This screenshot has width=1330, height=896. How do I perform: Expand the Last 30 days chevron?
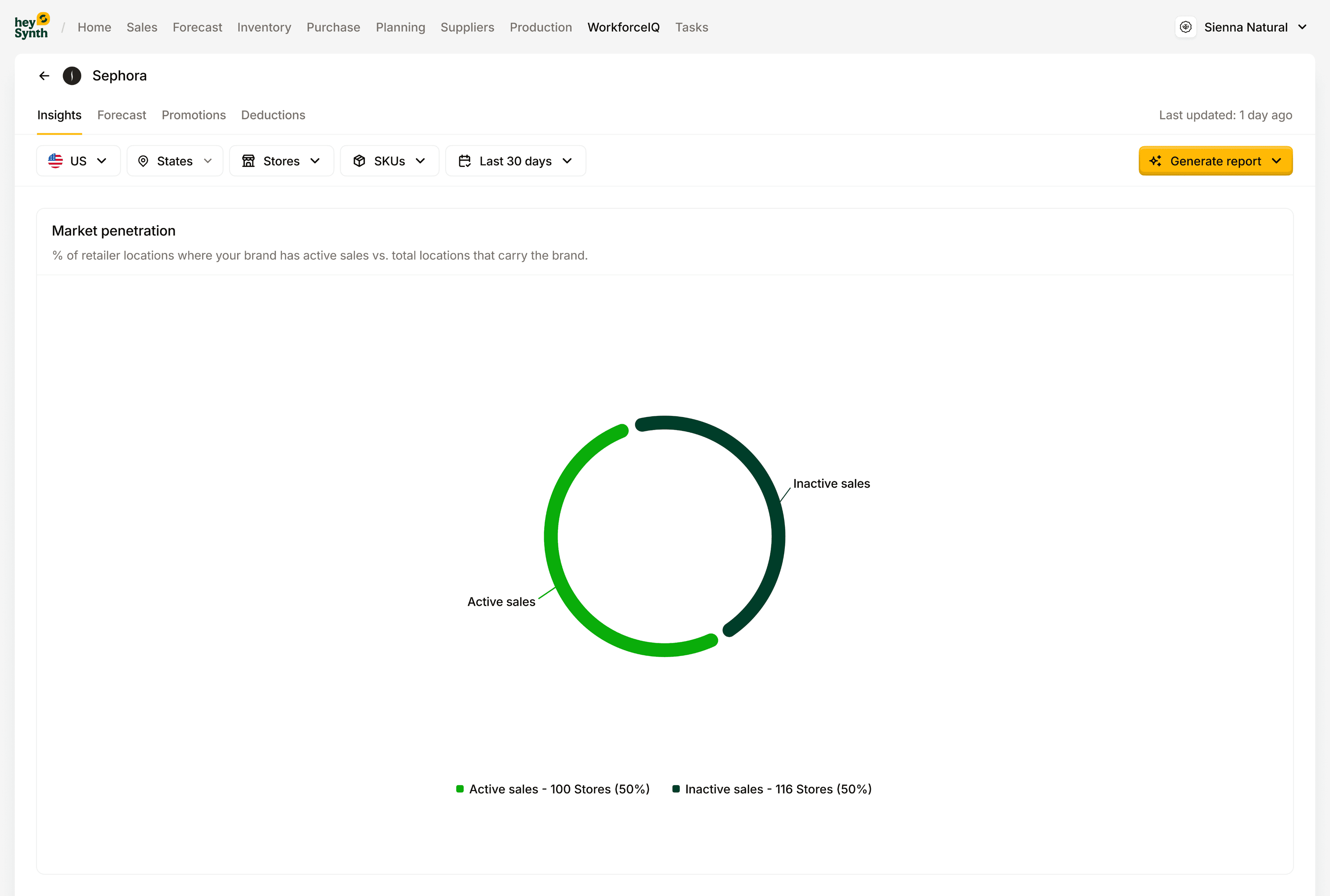567,161
